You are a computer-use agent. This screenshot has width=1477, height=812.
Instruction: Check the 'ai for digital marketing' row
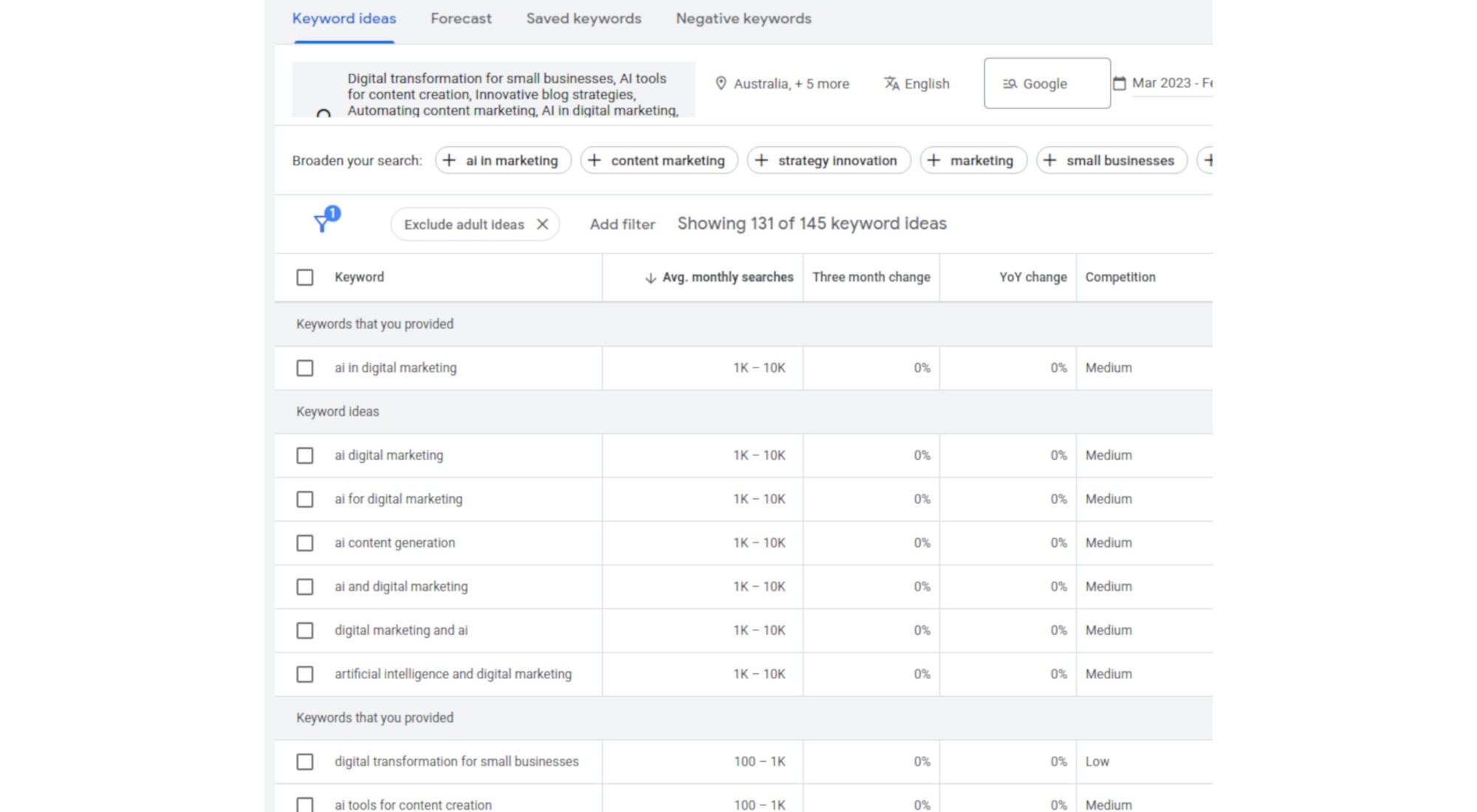305,500
